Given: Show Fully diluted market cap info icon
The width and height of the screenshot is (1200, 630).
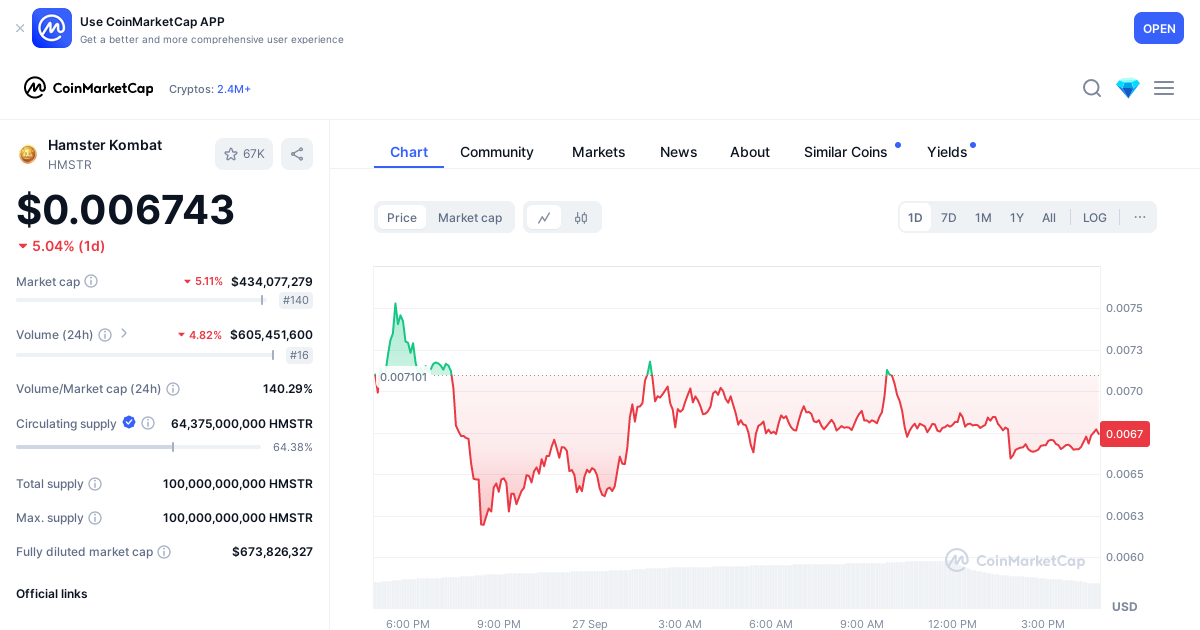Looking at the screenshot, I should pyautogui.click(x=164, y=552).
